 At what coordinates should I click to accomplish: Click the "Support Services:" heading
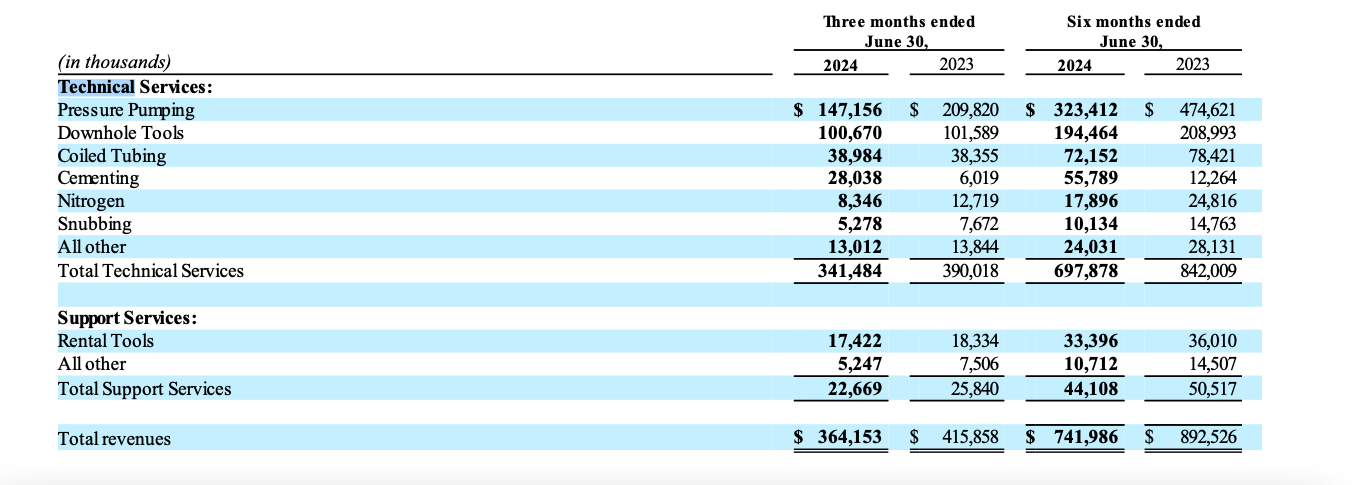pos(128,318)
